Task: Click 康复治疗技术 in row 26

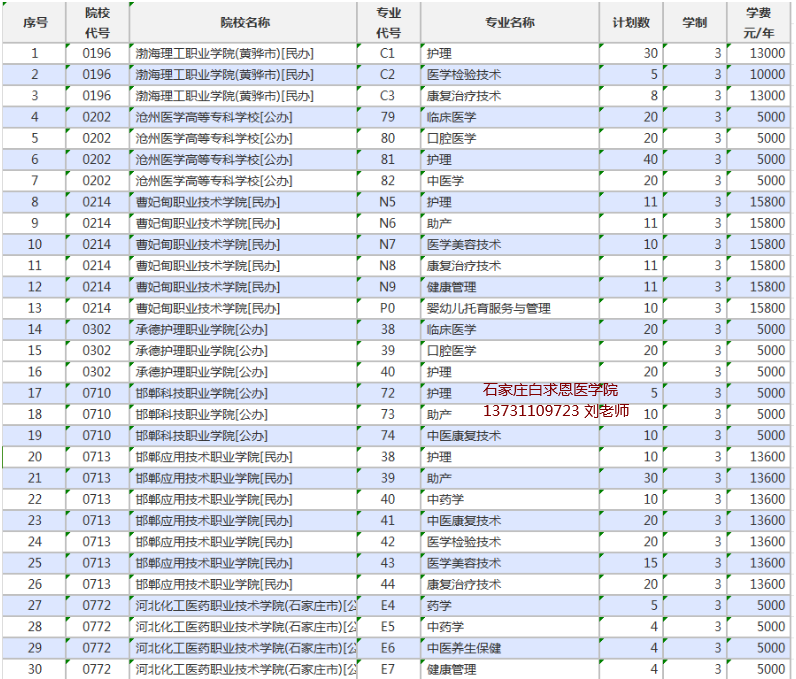Action: tap(464, 585)
